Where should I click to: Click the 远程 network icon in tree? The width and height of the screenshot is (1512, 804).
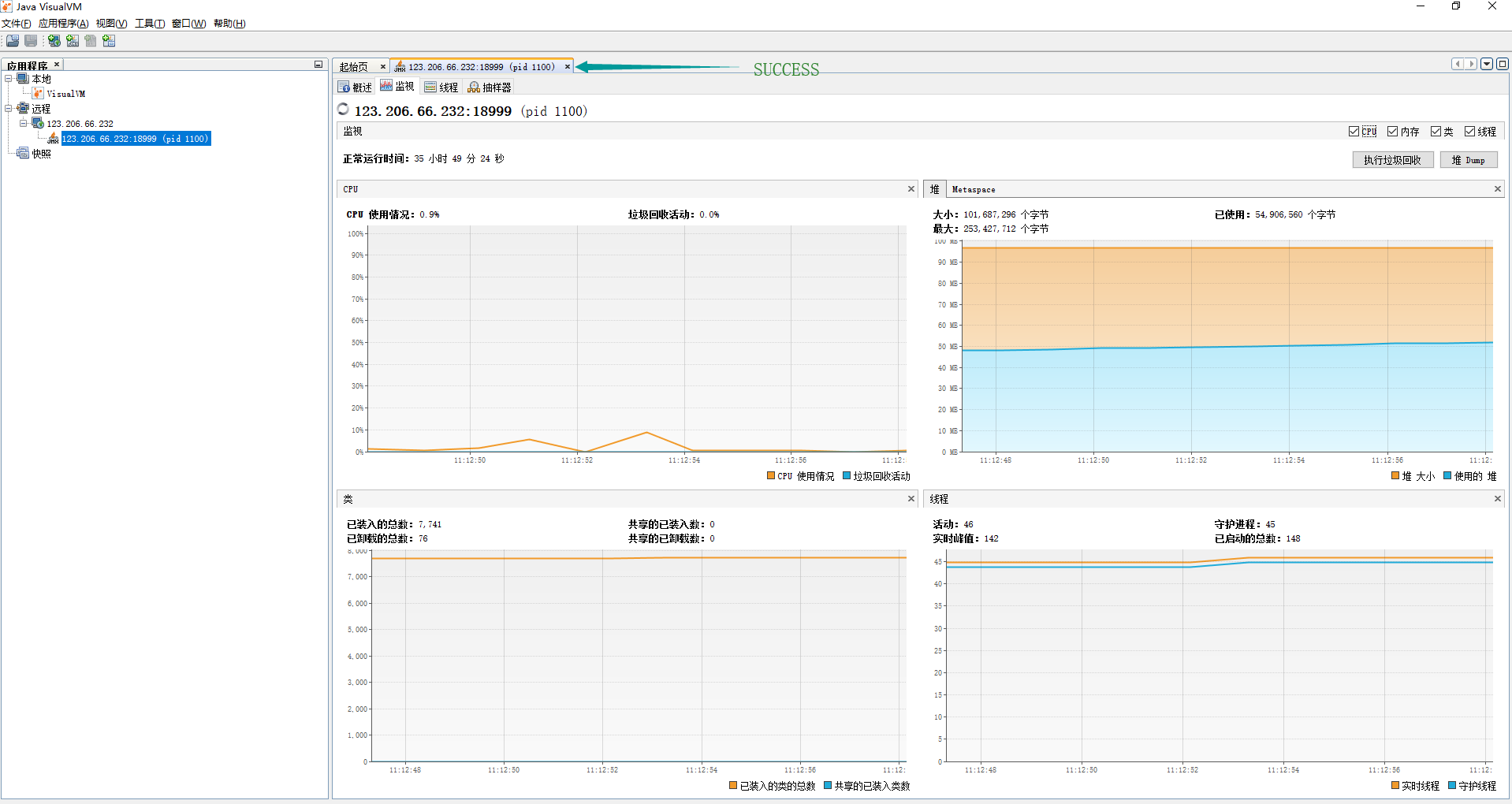click(x=23, y=109)
